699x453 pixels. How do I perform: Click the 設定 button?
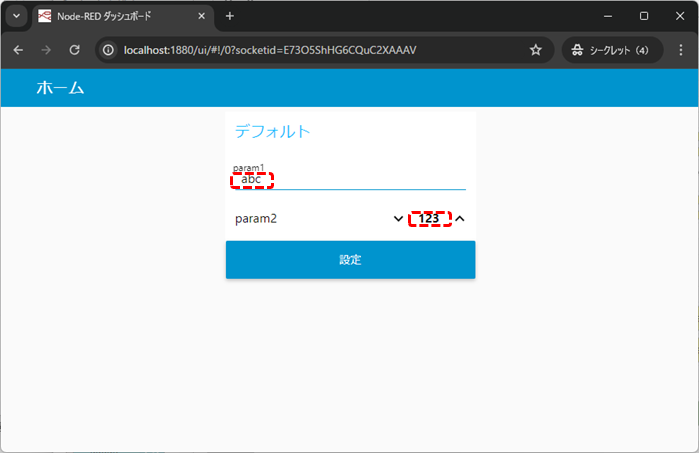click(x=350, y=259)
